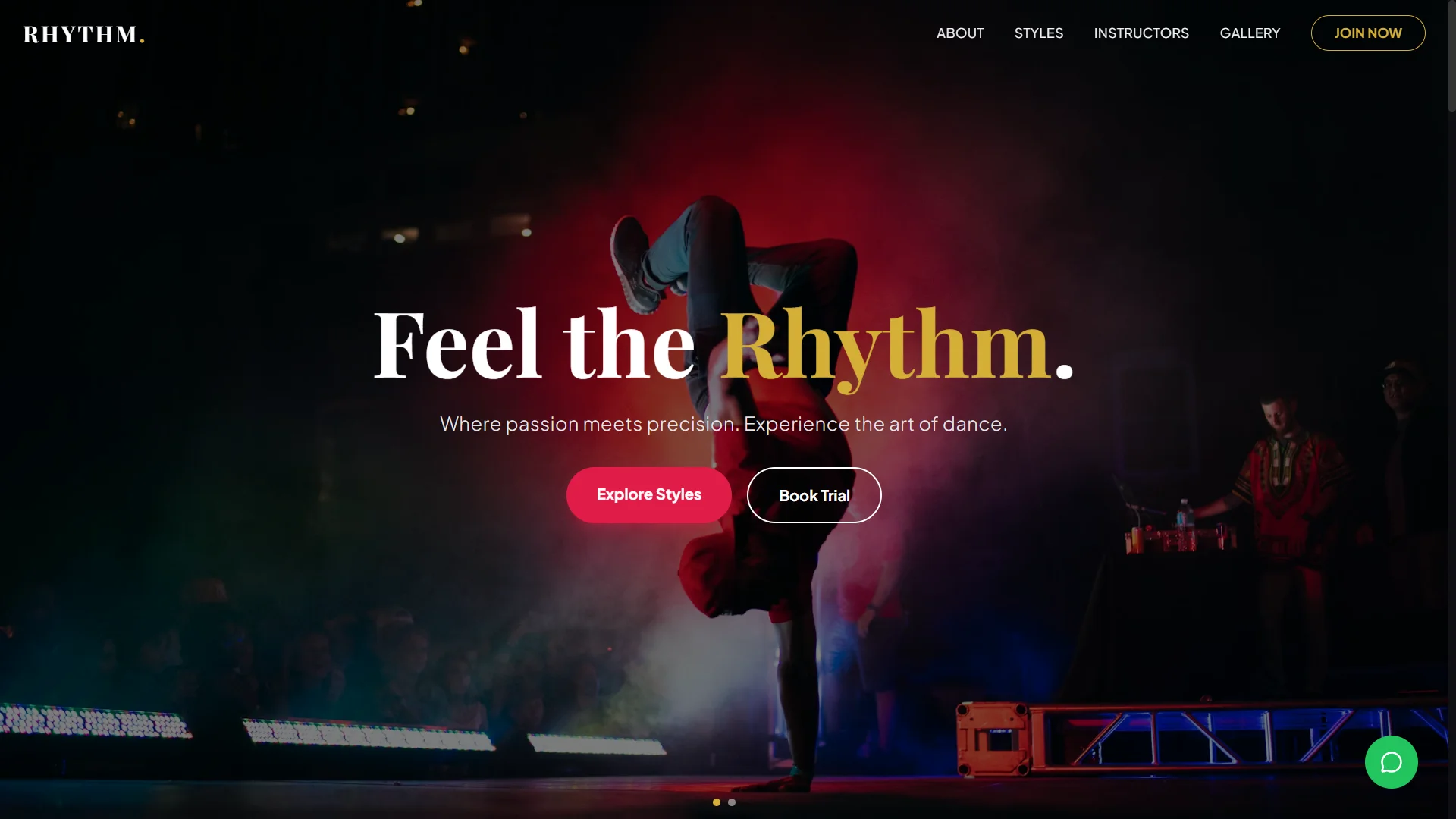Image resolution: width=1456 pixels, height=819 pixels.
Task: Click the RHYTHM logo in header
Action: coord(83,34)
